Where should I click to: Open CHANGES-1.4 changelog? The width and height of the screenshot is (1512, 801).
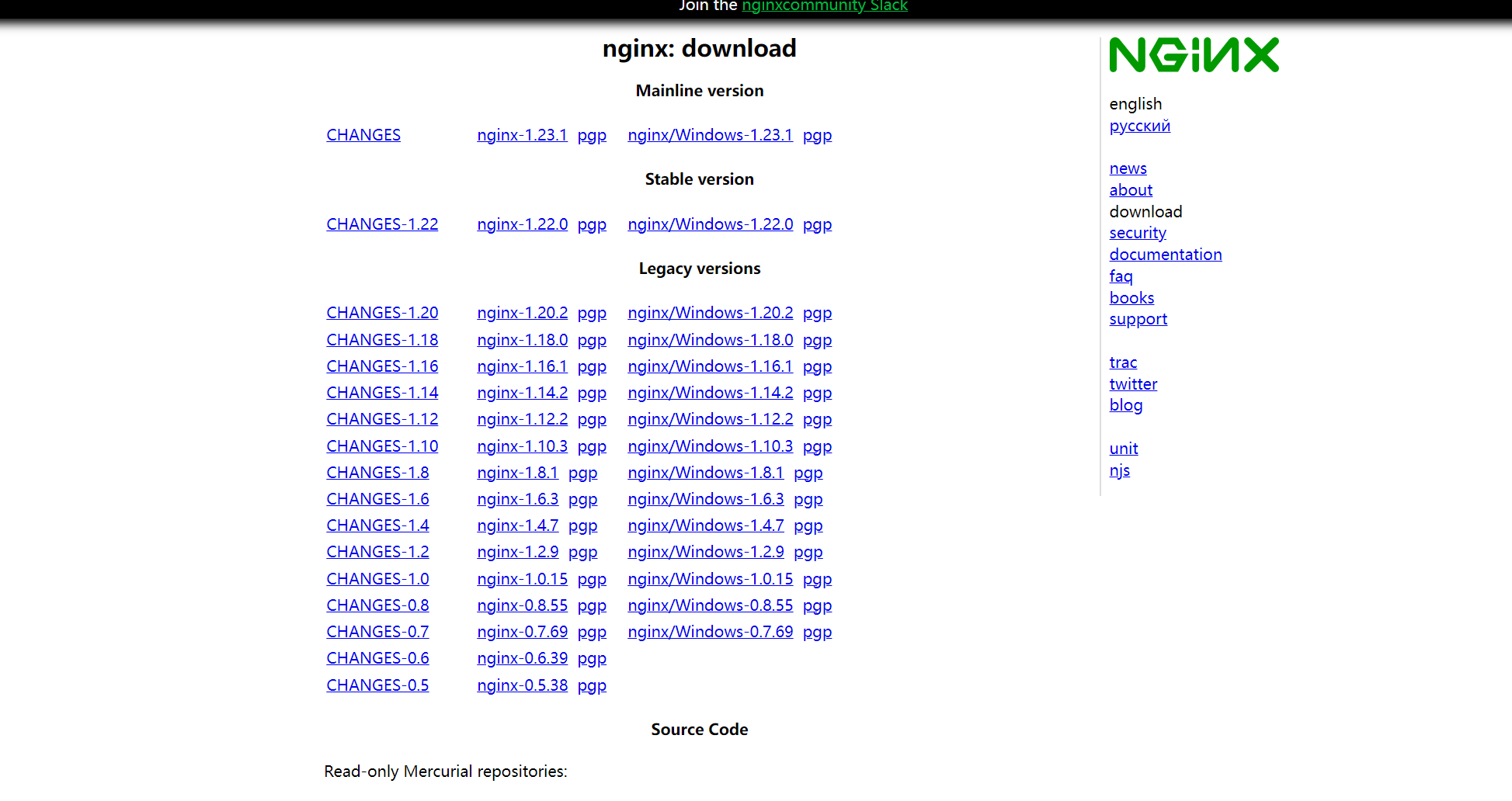point(377,525)
